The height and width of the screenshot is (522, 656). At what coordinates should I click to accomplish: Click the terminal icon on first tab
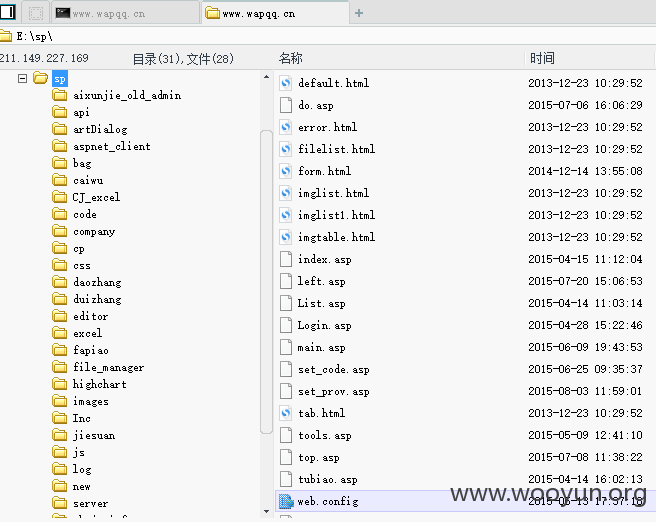pyautogui.click(x=63, y=13)
